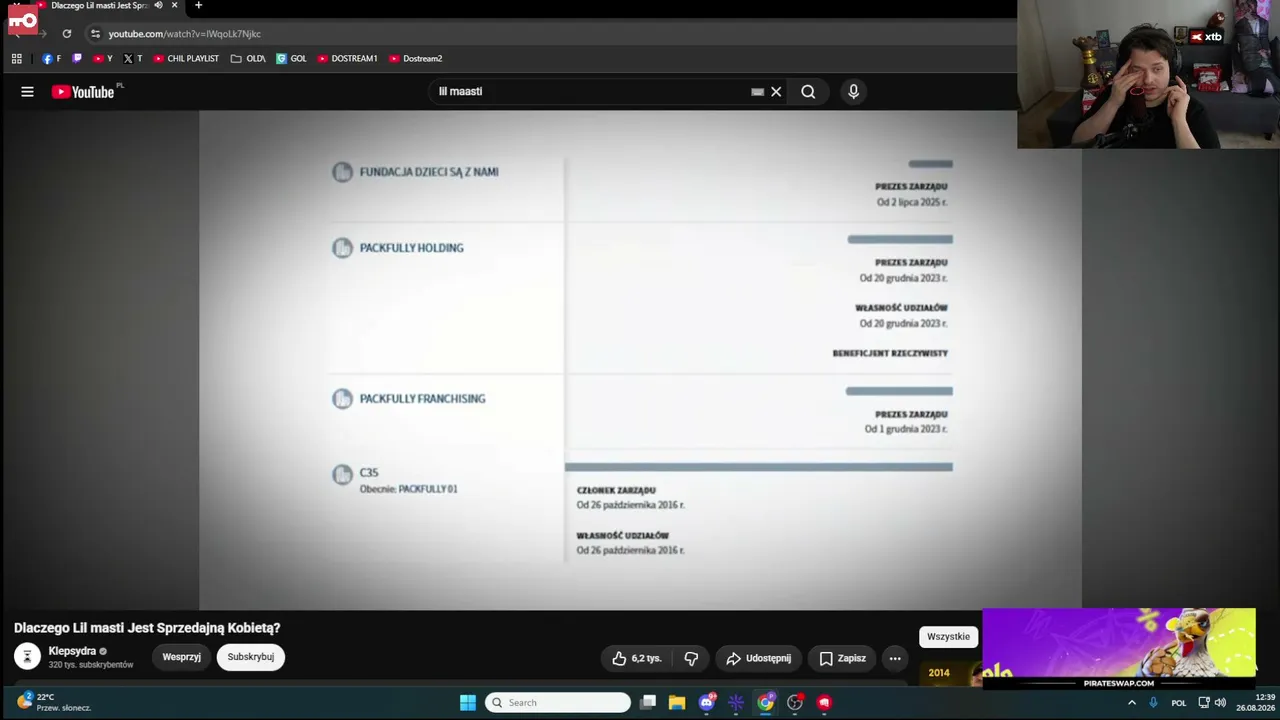
Task: Click the microphone tray icon
Action: (1153, 703)
